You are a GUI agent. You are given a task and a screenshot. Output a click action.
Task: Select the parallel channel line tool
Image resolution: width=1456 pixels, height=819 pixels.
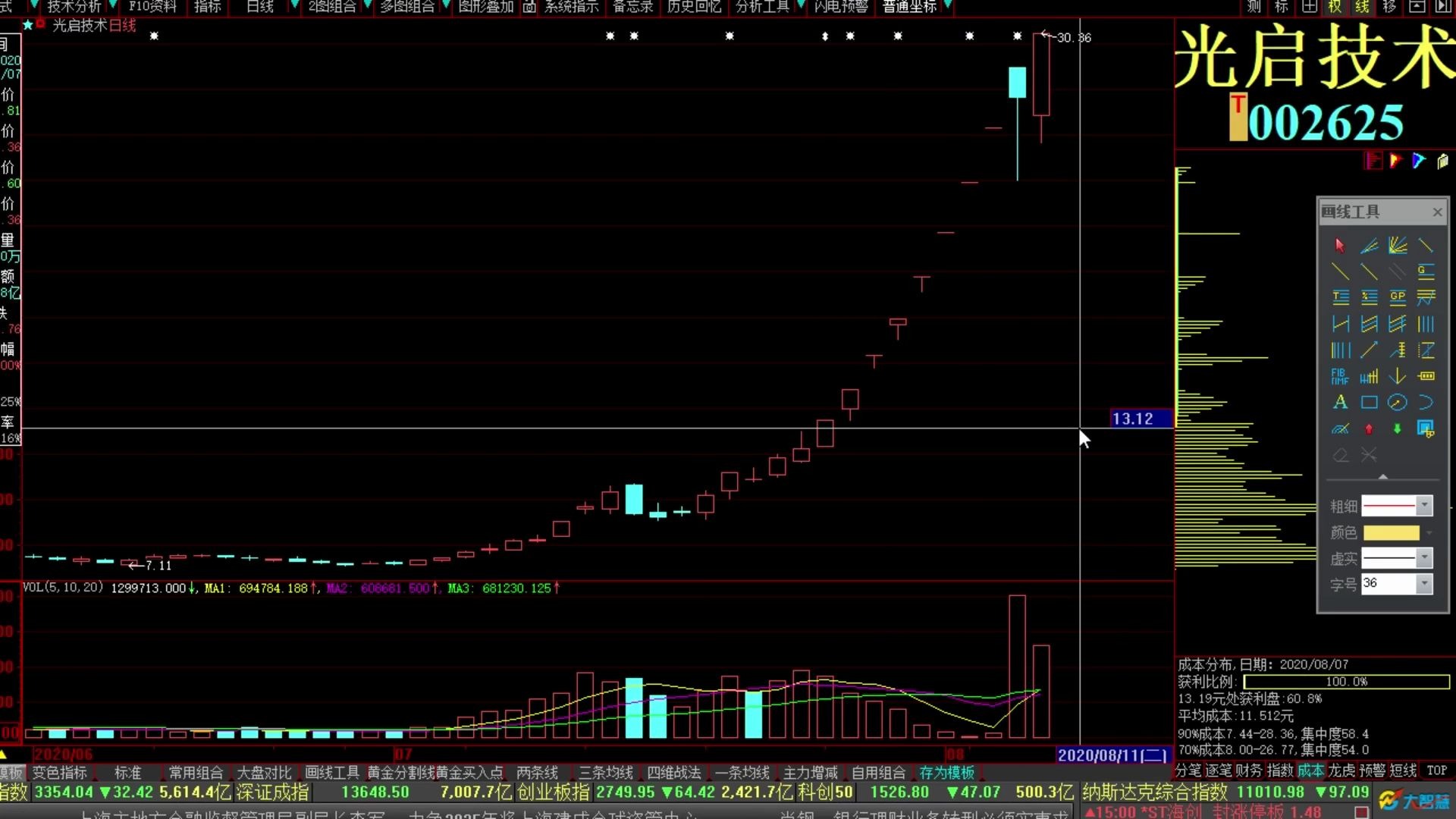[1398, 271]
